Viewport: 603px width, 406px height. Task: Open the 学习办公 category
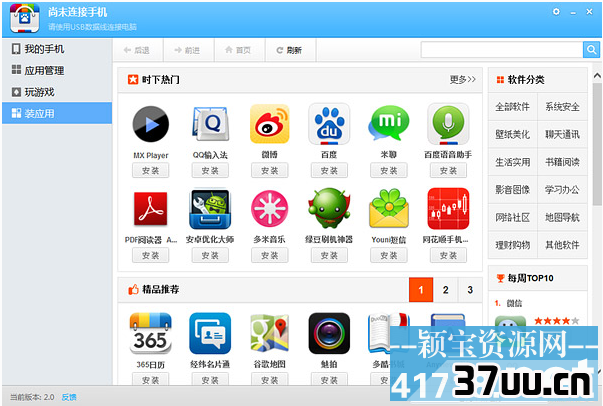[x=562, y=190]
